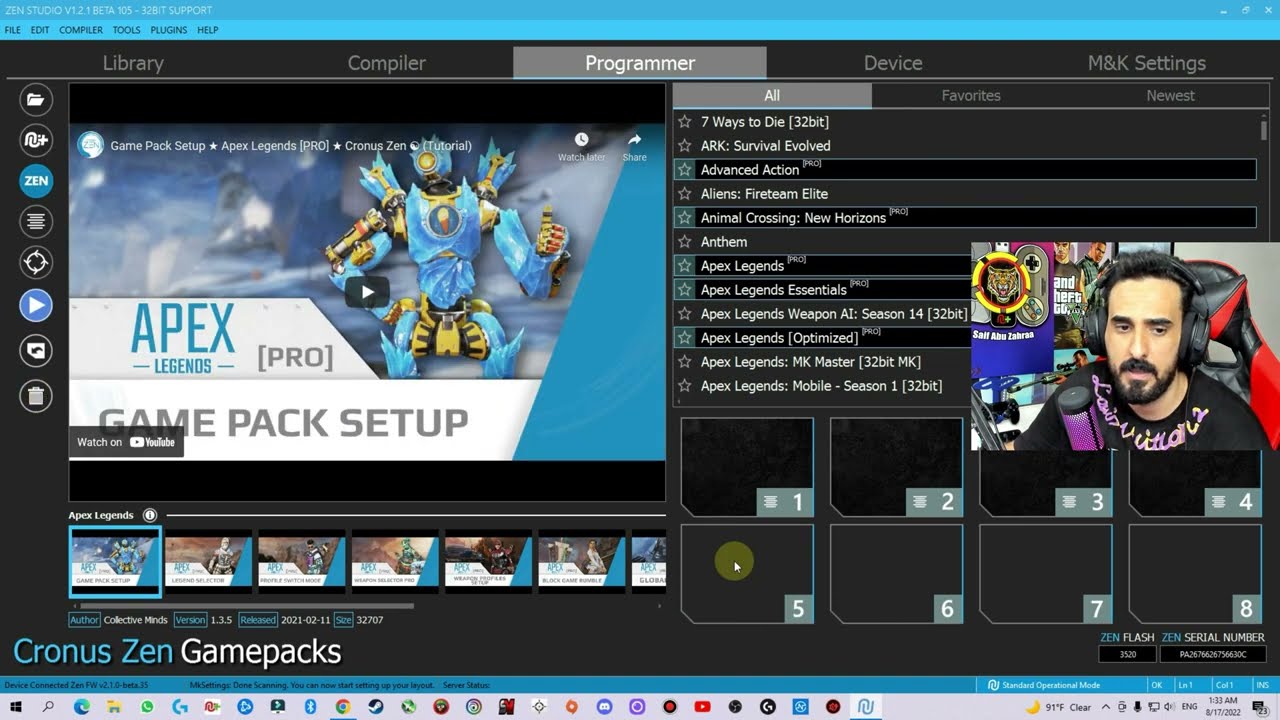Star Apex Legends Essentials gamepack
Viewport: 1280px width, 720px height.
[685, 290]
